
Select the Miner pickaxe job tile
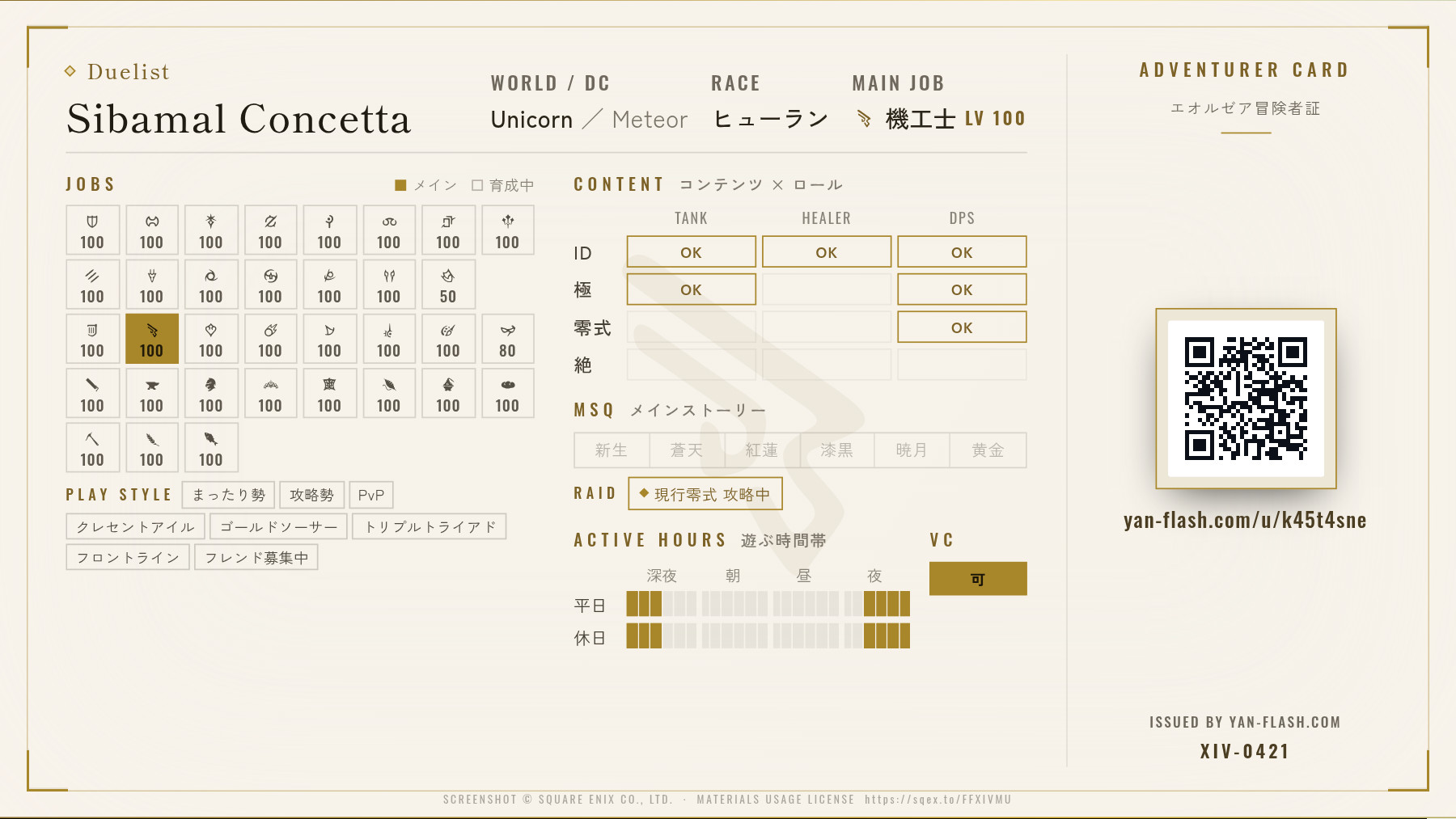point(92,447)
